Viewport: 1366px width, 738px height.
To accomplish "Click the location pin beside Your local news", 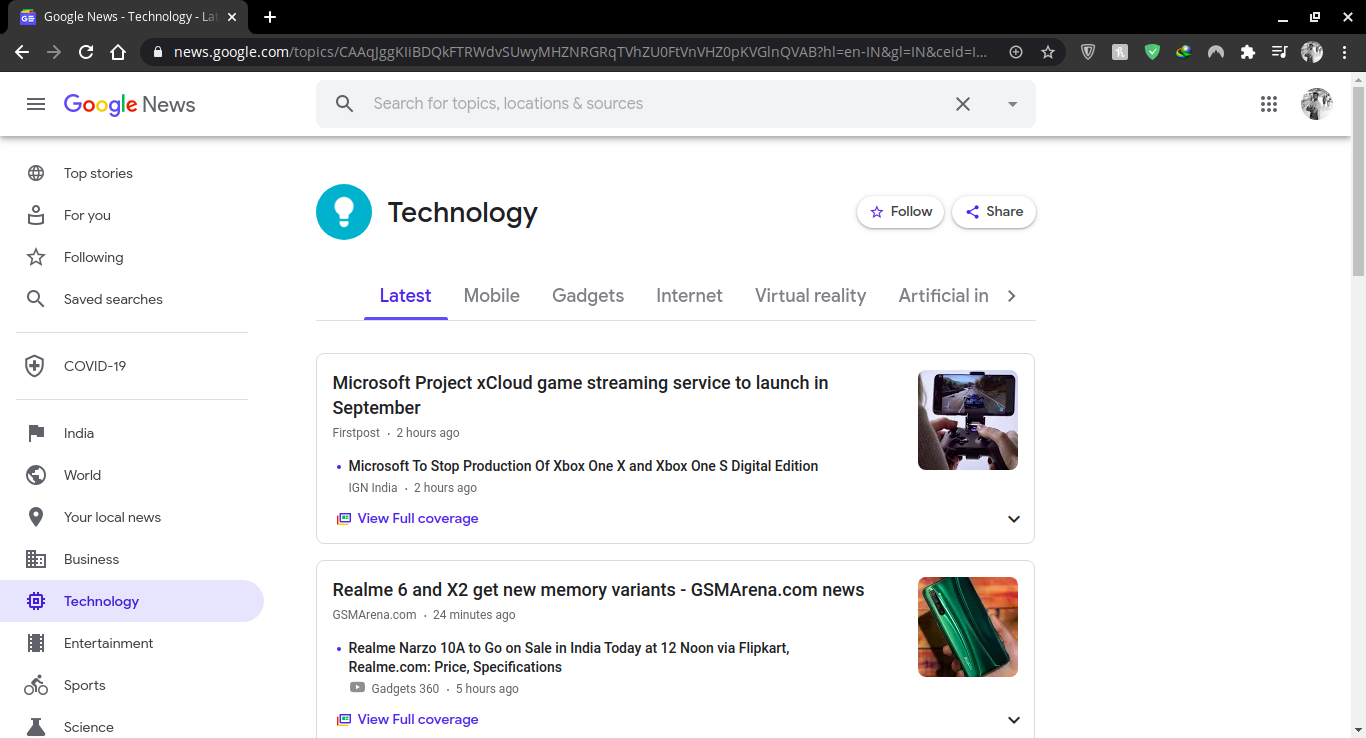I will point(36,517).
